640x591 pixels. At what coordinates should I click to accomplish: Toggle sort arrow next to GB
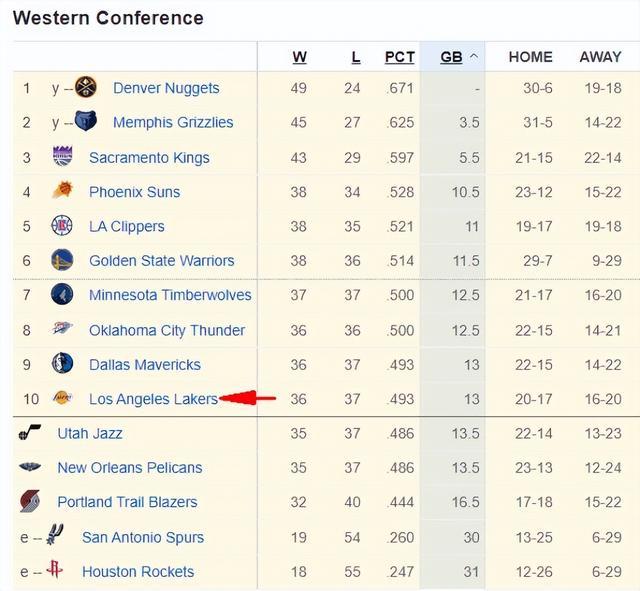point(473,56)
